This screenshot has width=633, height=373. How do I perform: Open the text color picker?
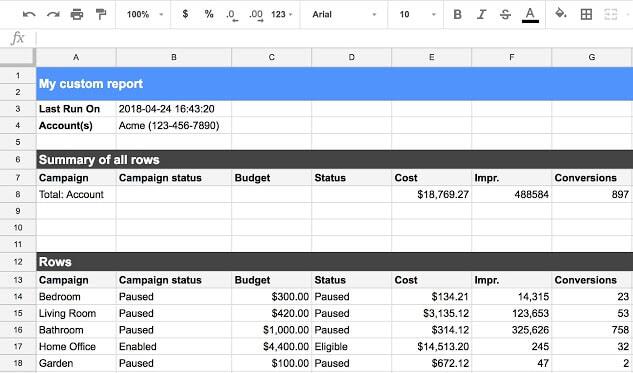click(x=530, y=15)
